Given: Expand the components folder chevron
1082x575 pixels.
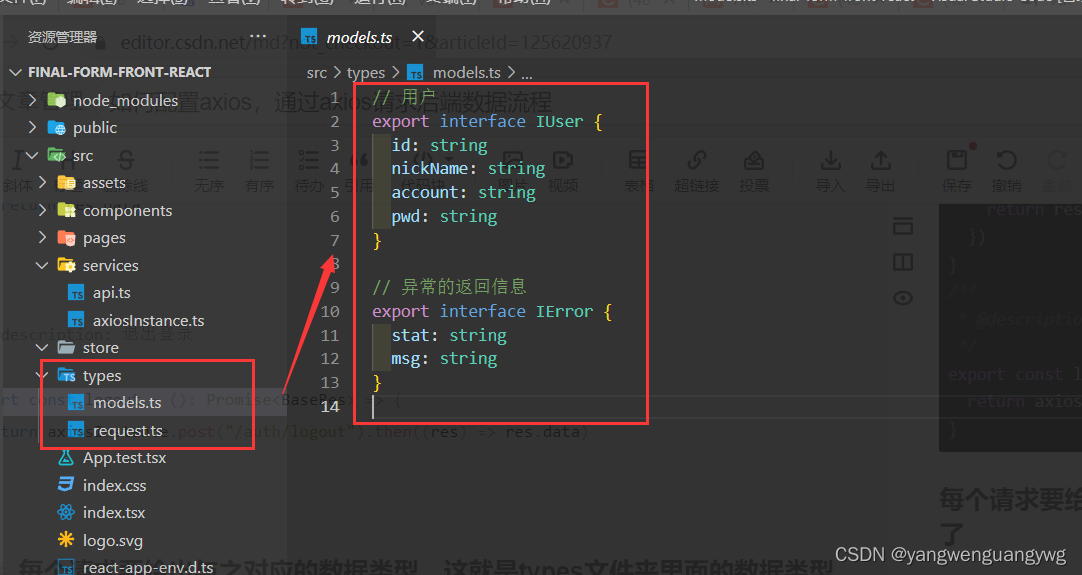Looking at the screenshot, I should coord(42,210).
